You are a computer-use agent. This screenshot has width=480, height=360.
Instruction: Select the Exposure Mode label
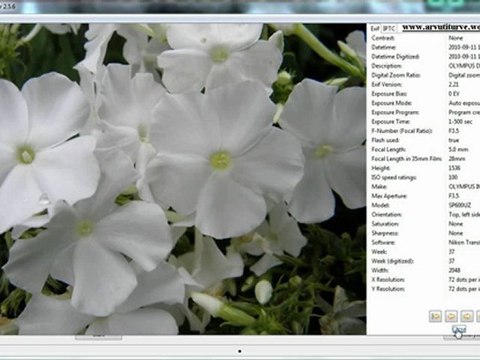tap(391, 103)
